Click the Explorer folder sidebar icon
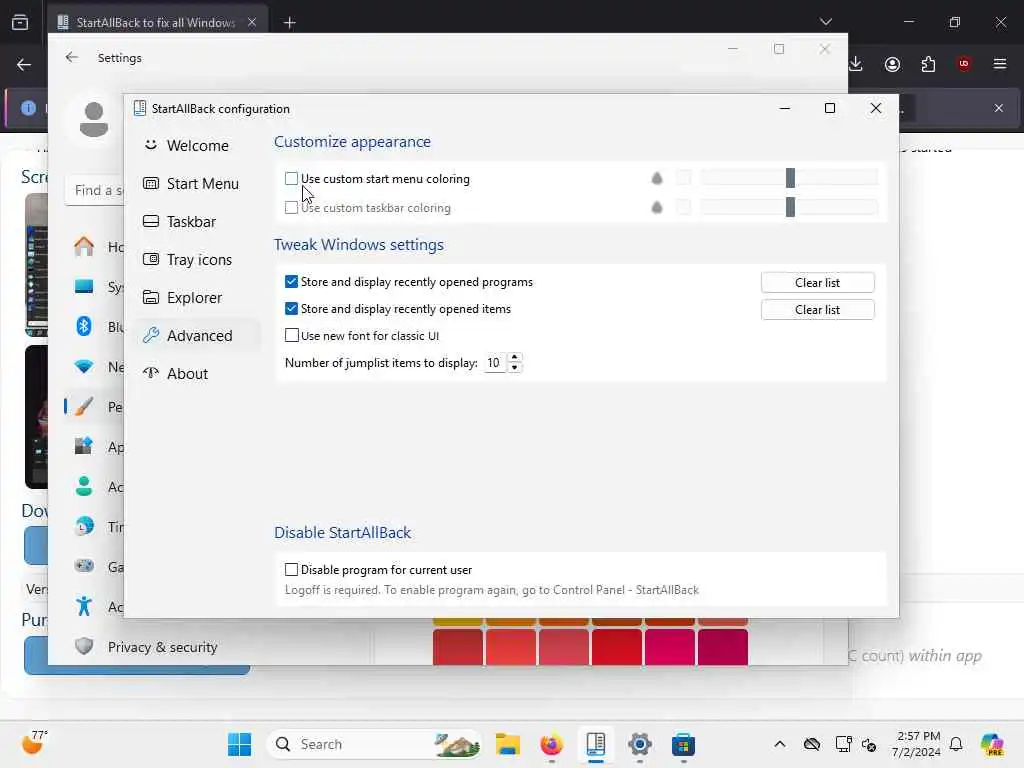Image resolution: width=1024 pixels, height=768 pixels. [x=151, y=297]
